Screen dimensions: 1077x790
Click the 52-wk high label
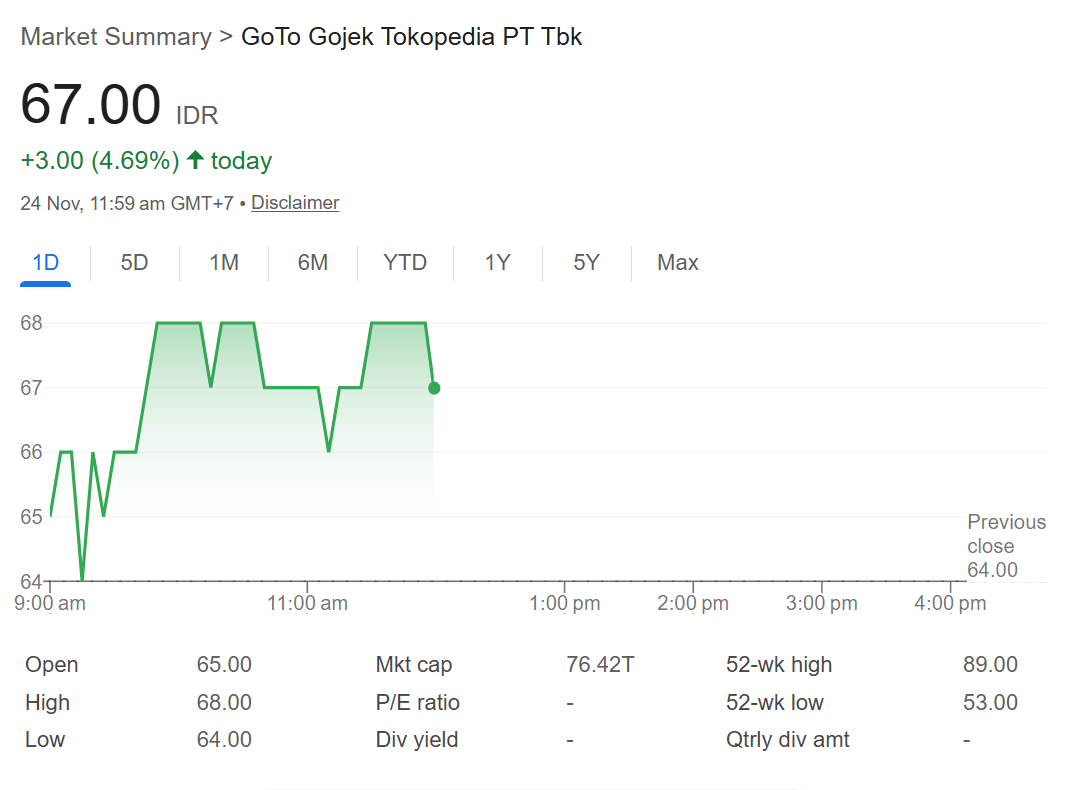(x=779, y=665)
